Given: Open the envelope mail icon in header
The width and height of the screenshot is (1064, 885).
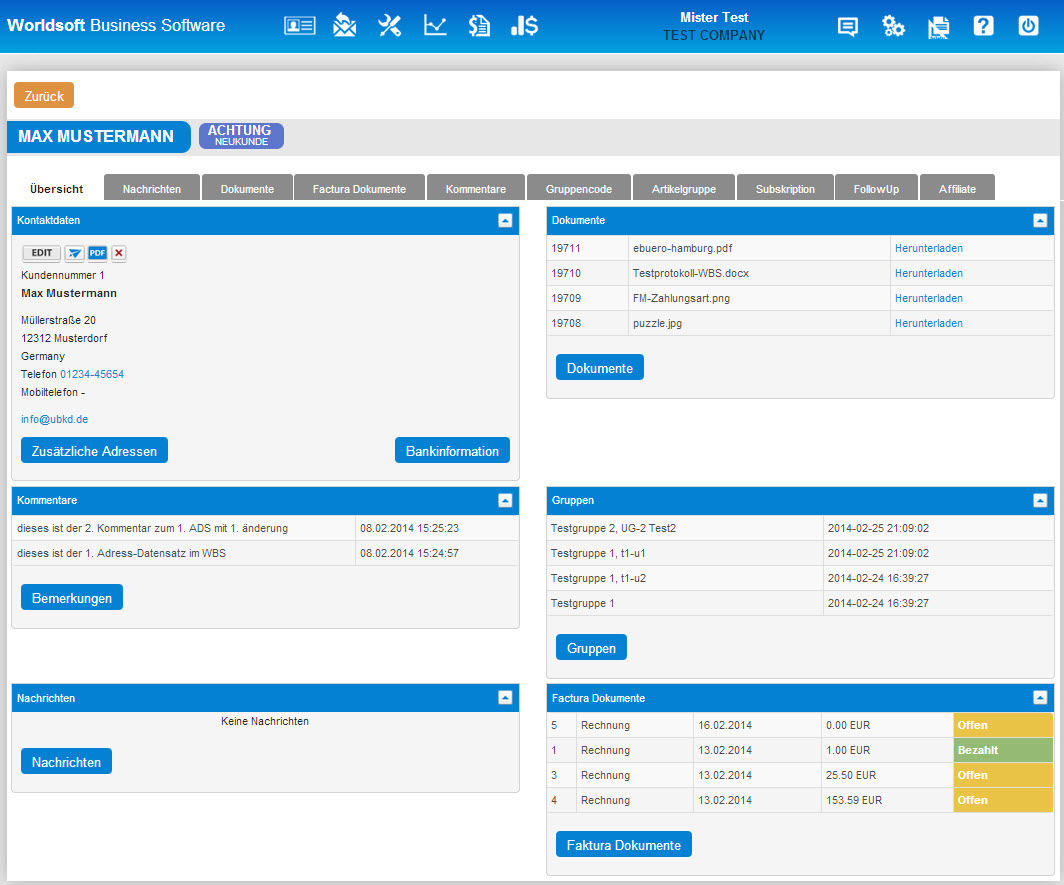Looking at the screenshot, I should tap(345, 26).
